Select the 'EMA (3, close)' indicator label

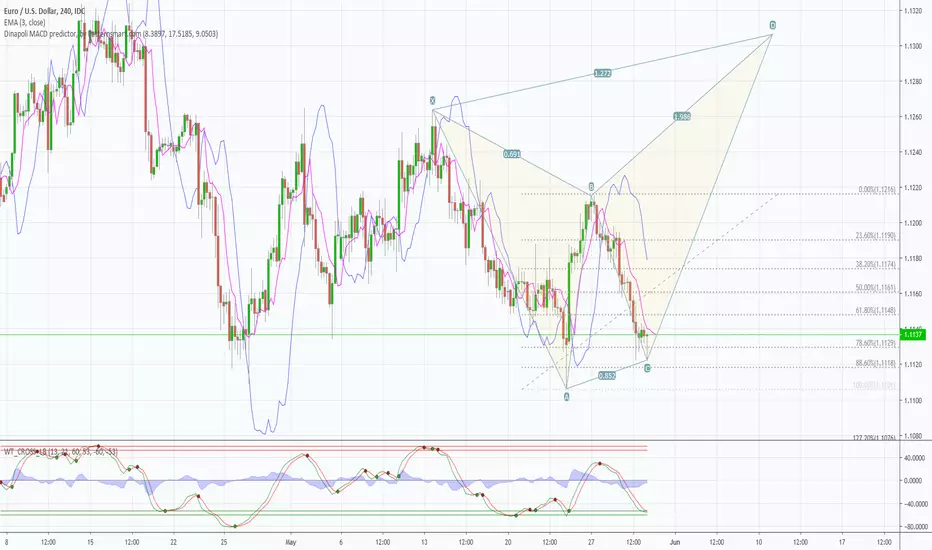tap(24, 23)
